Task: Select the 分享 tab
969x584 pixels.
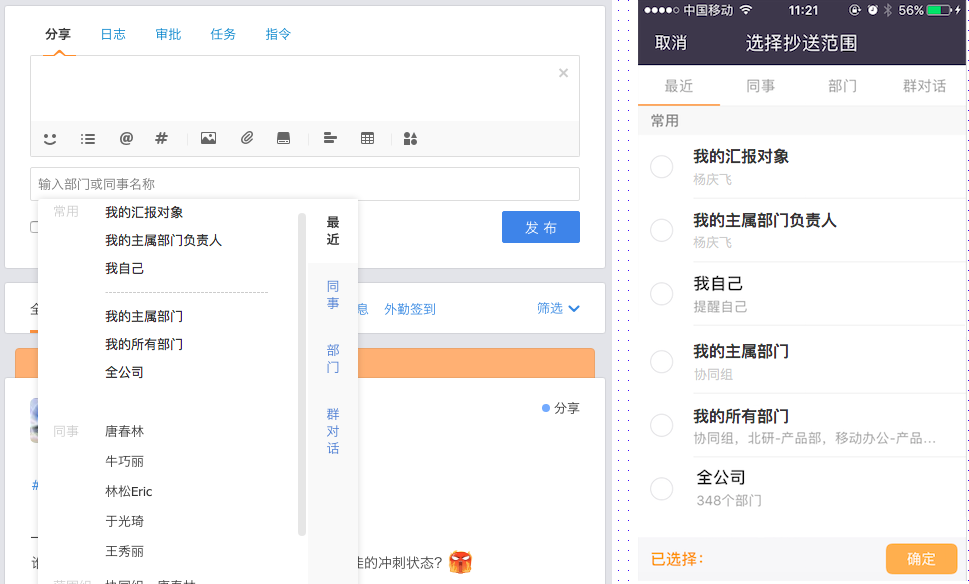Action: click(58, 34)
